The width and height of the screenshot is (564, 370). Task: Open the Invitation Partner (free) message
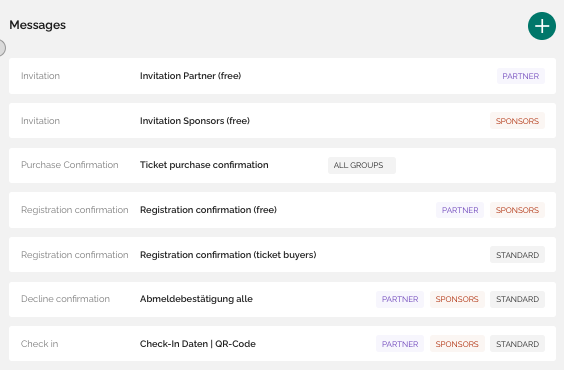click(x=282, y=76)
